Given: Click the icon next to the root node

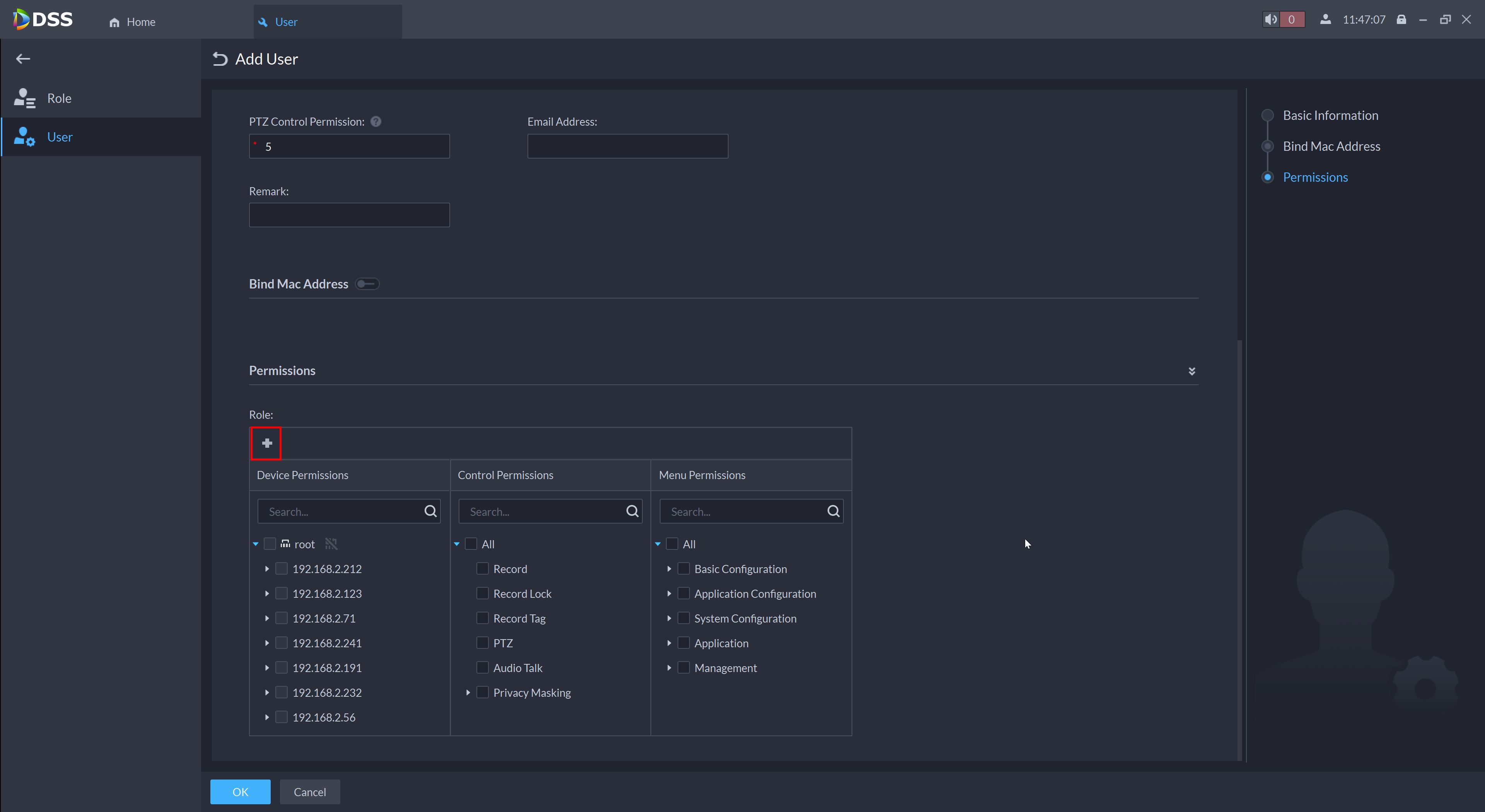Looking at the screenshot, I should tap(331, 543).
